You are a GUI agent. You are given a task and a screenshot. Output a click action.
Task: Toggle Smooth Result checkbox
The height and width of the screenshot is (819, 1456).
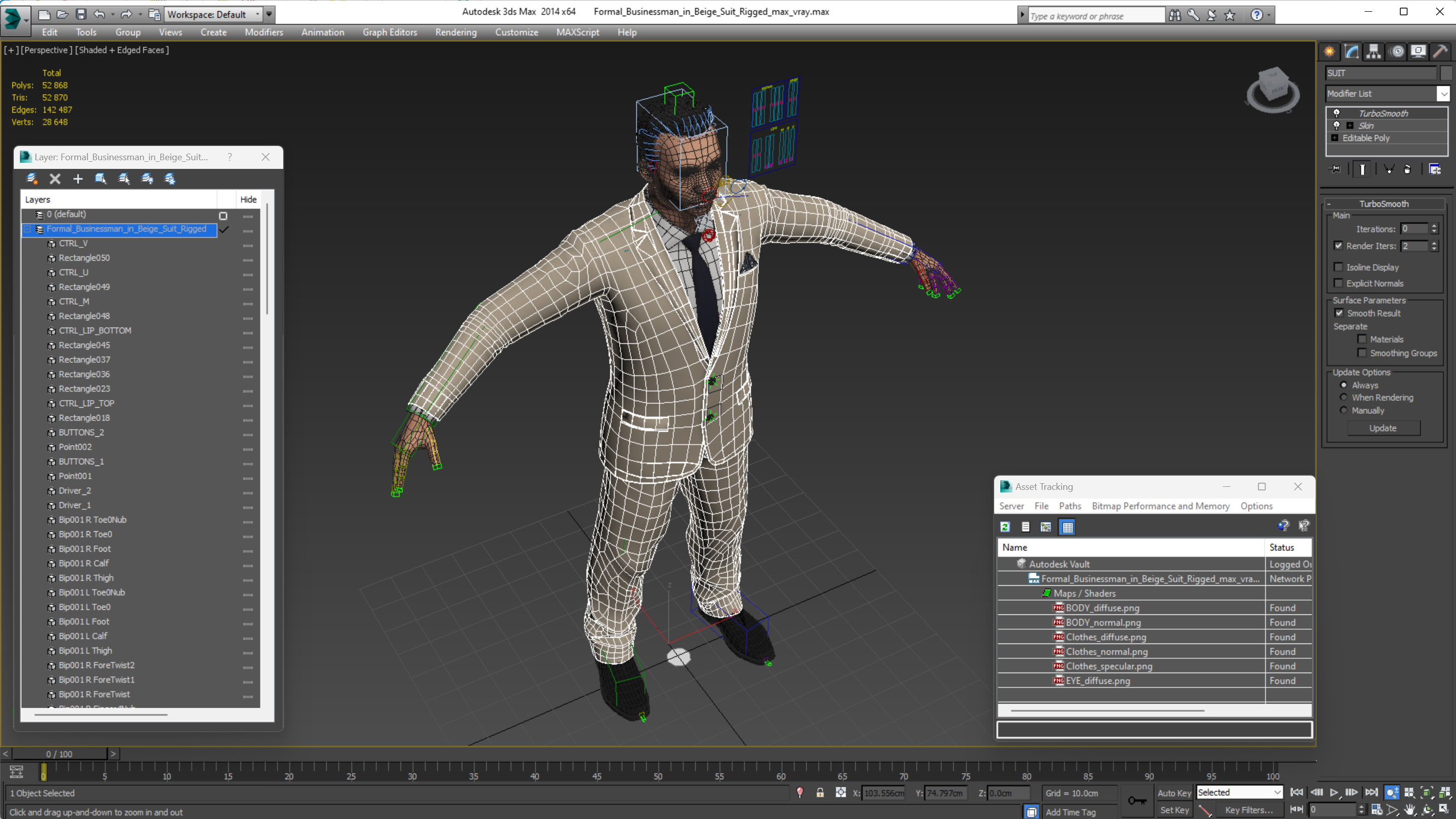1339,313
